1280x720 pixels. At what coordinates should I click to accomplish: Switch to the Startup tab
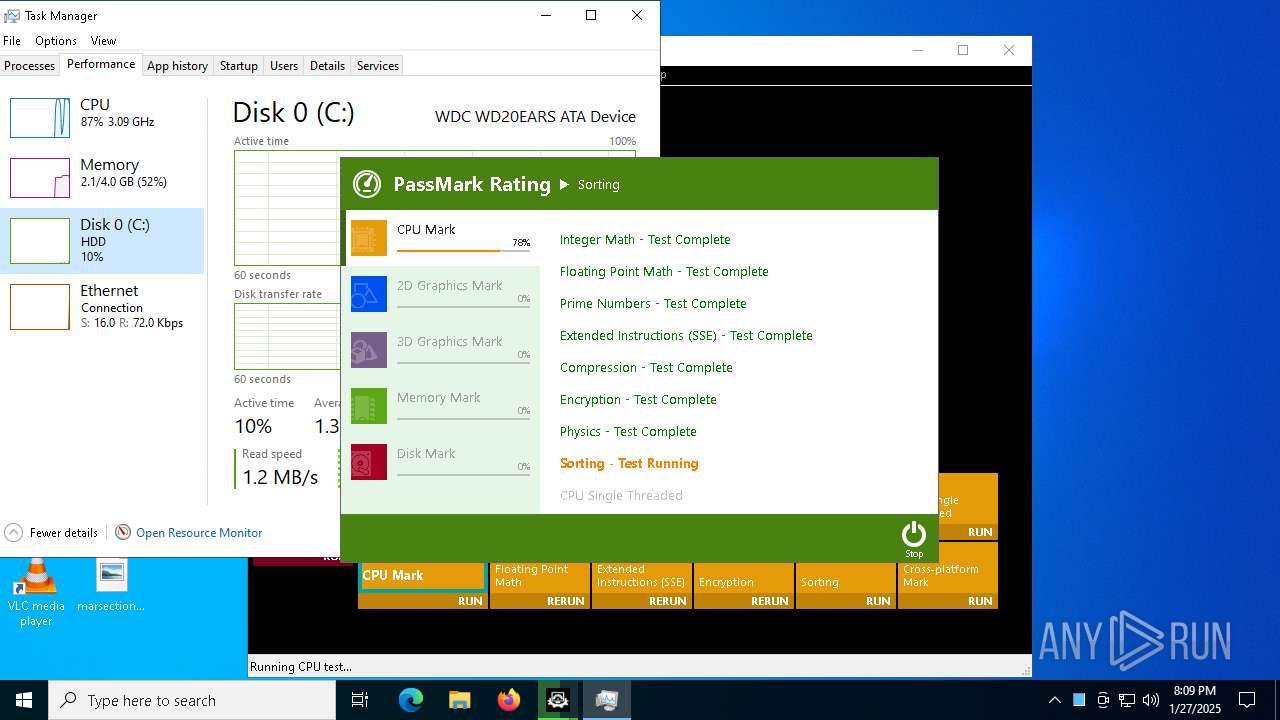pyautogui.click(x=238, y=66)
